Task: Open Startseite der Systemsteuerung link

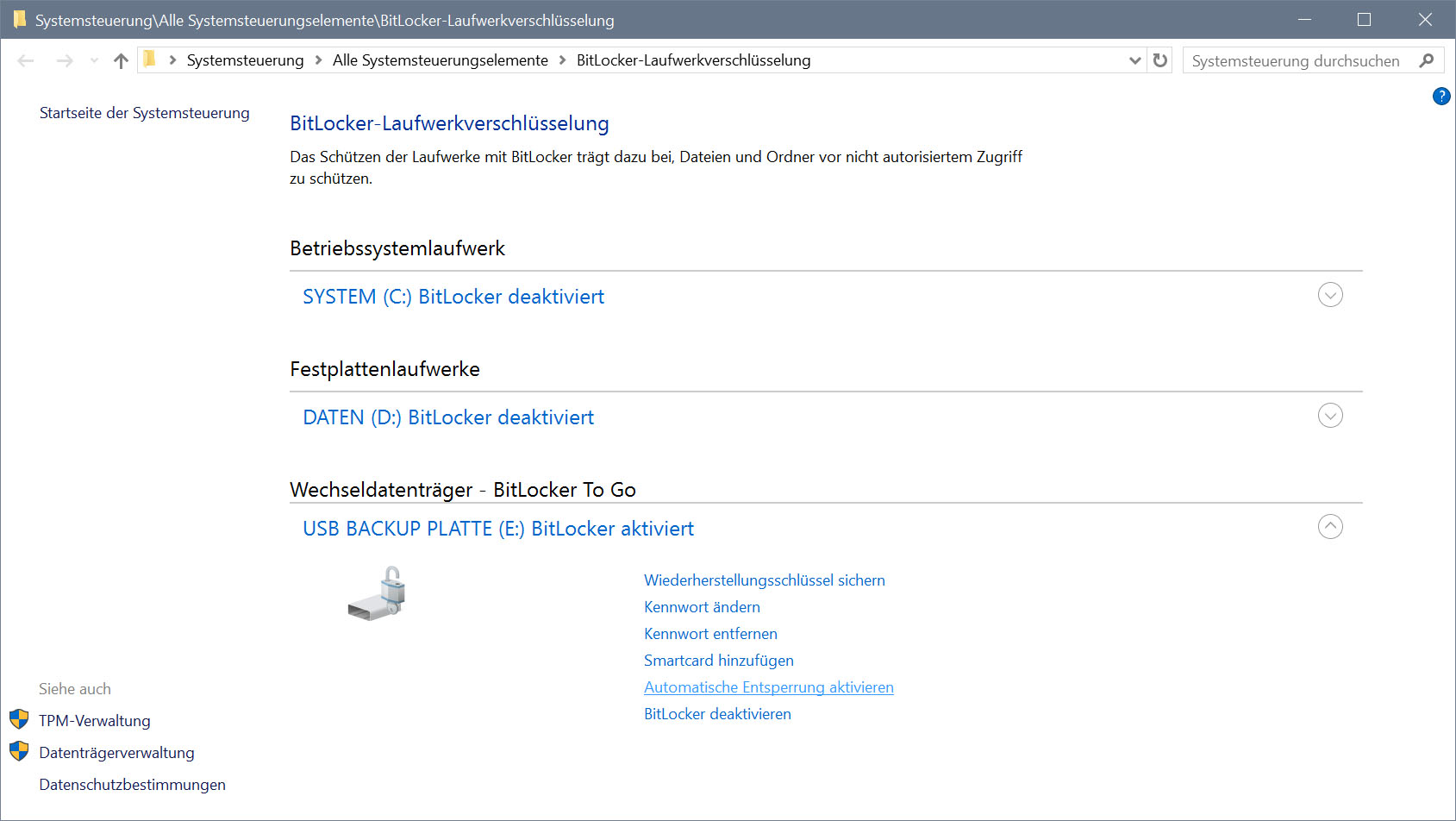Action: tap(144, 113)
